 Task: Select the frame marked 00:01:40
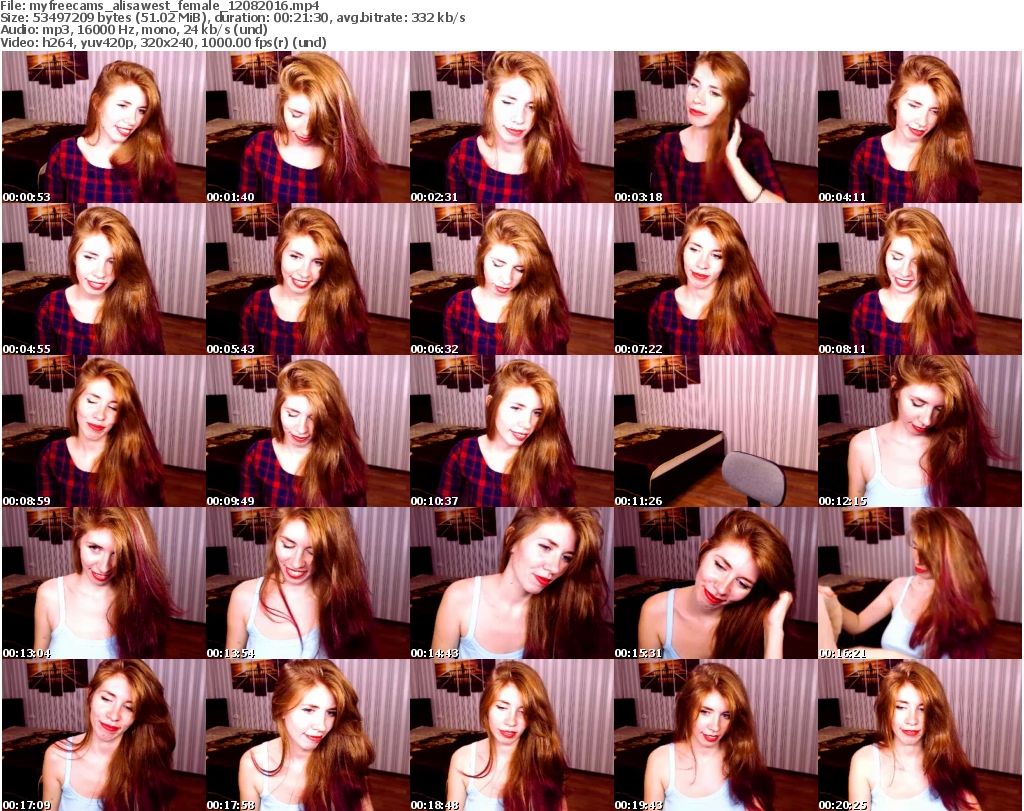tap(308, 127)
